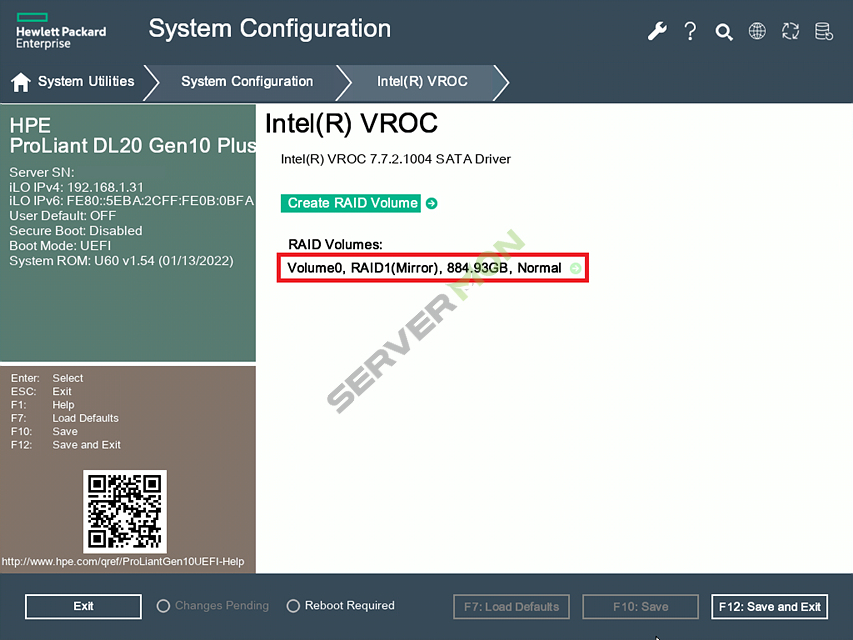Click the F12: Save and Exit hint text
This screenshot has height=640, width=853.
click(66, 445)
